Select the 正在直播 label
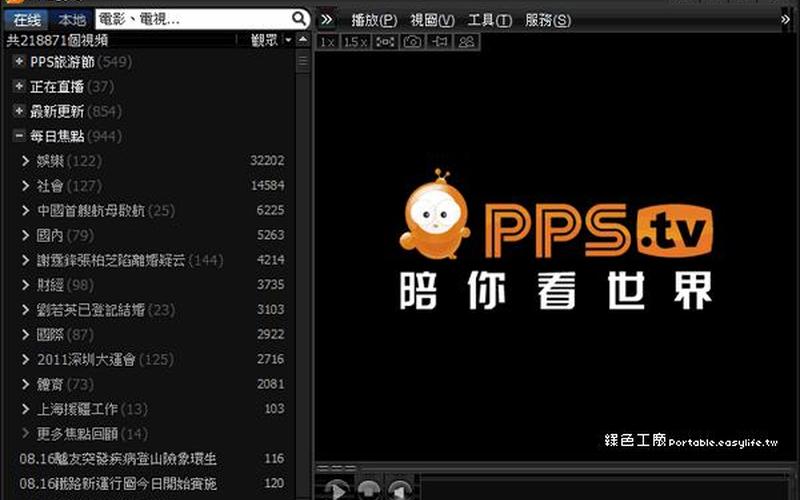This screenshot has width=800, height=500. tap(57, 87)
